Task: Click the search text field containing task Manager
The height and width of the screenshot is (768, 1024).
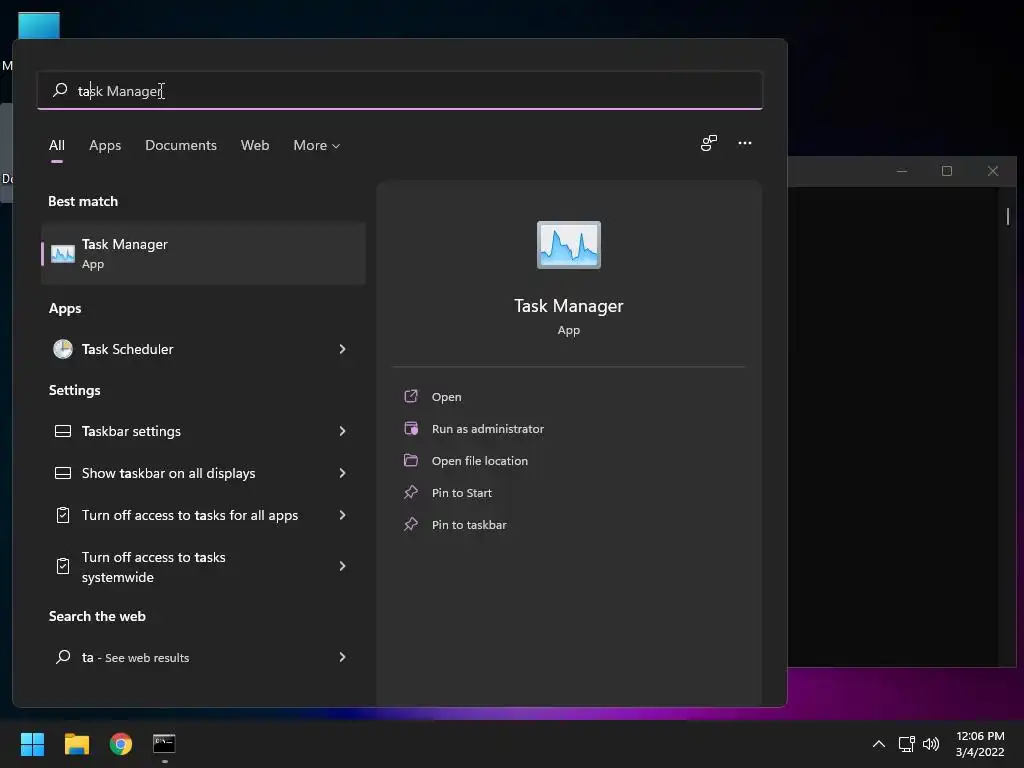Action: [400, 90]
